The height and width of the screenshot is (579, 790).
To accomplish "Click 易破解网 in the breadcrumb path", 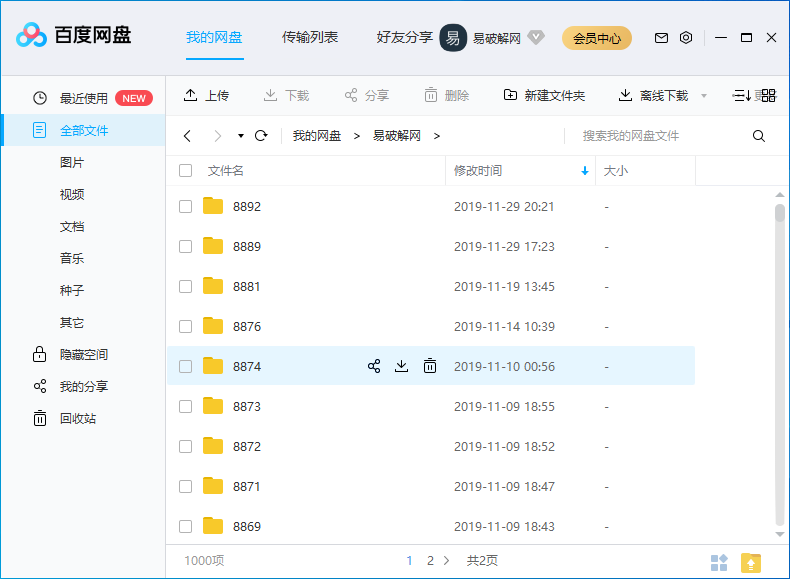I will tap(397, 136).
